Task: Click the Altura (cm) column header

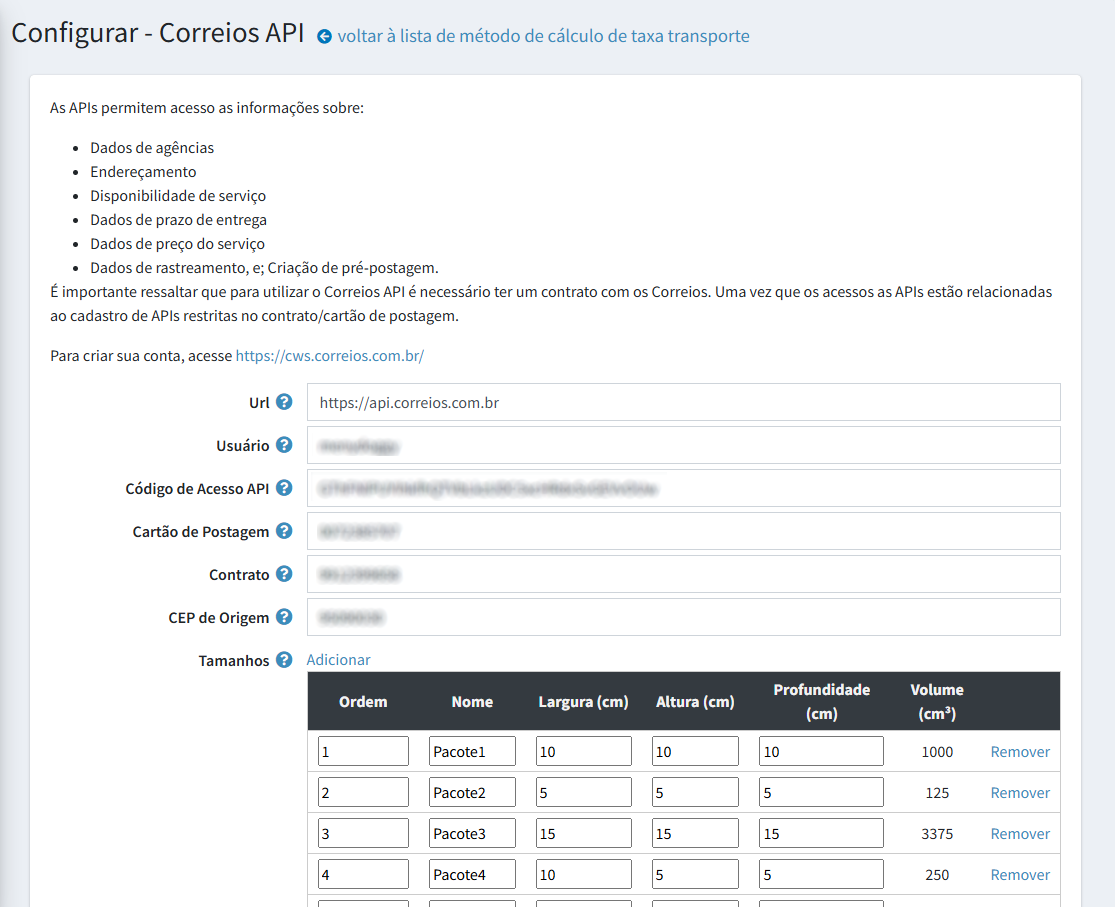Action: click(695, 701)
